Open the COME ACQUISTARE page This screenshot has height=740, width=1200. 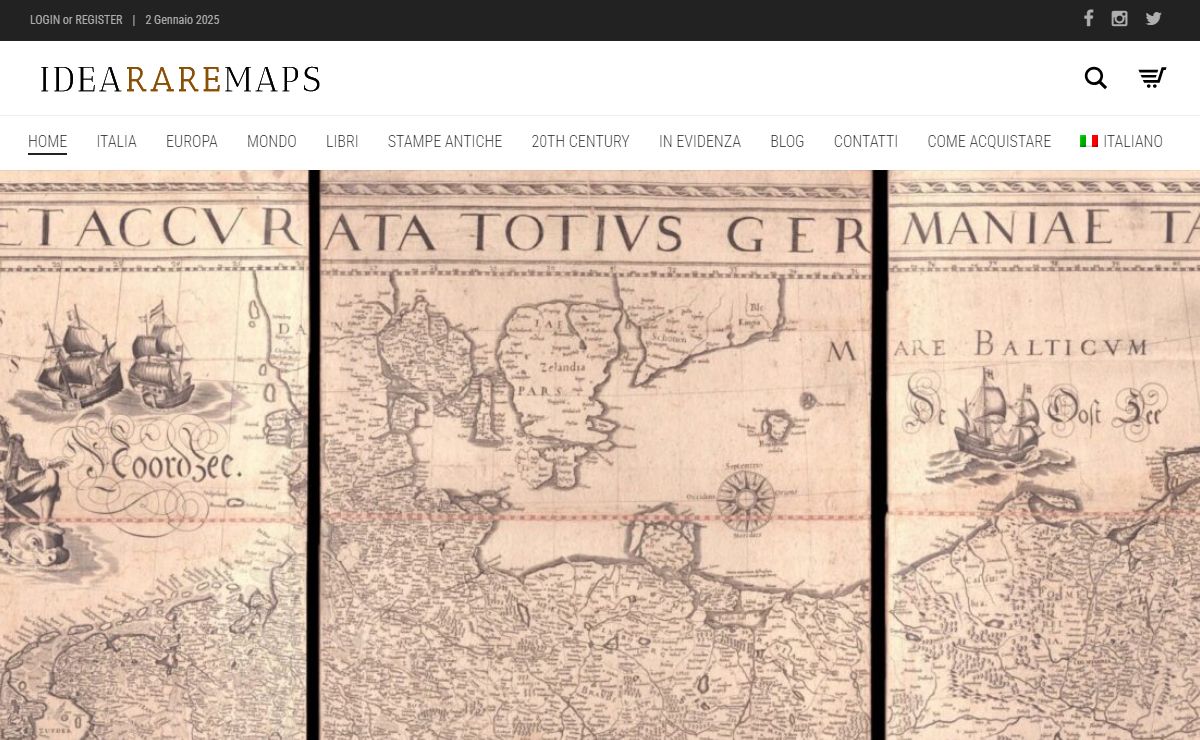point(989,142)
